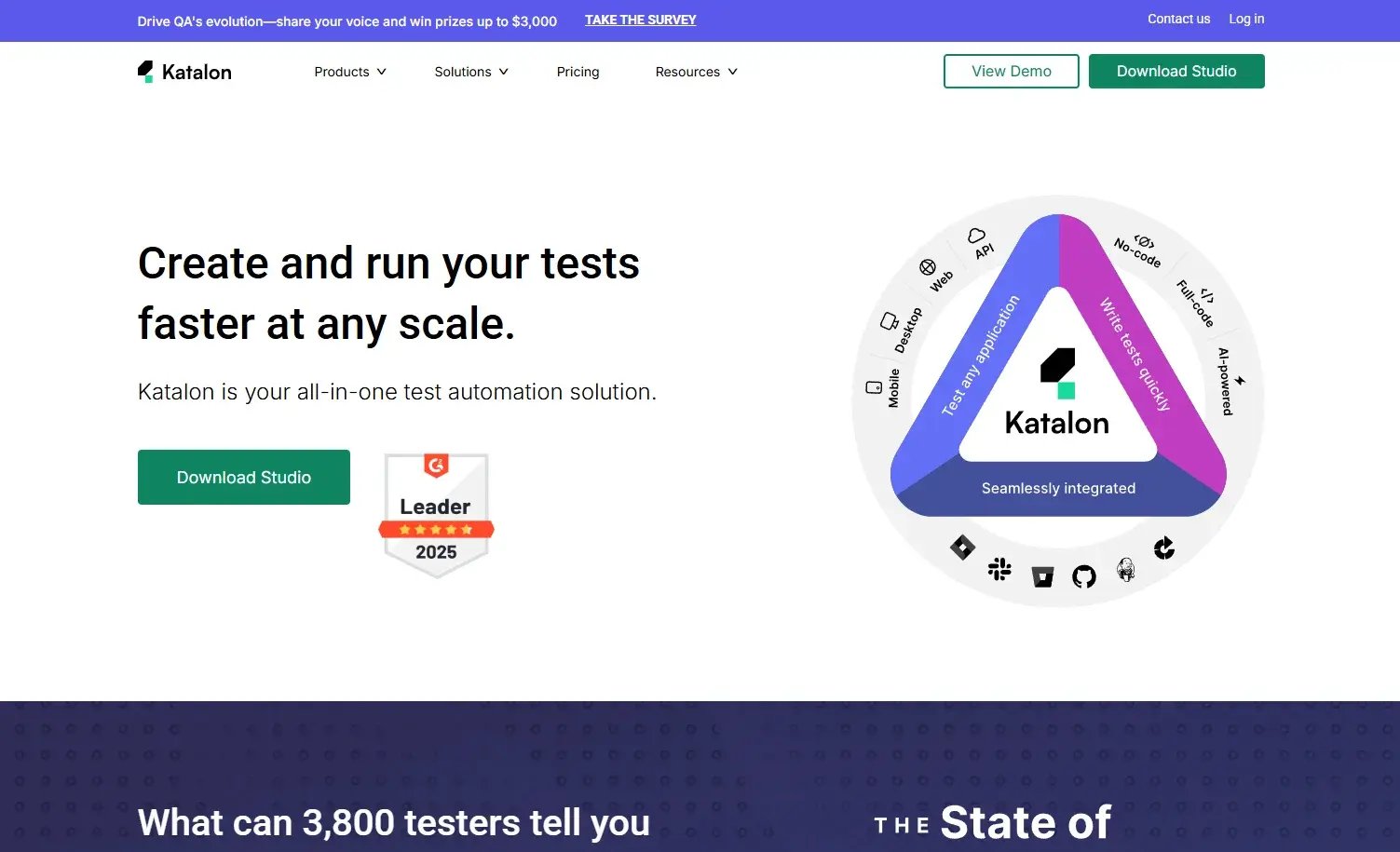Open the Products dropdown
The image size is (1400, 852).
(349, 72)
